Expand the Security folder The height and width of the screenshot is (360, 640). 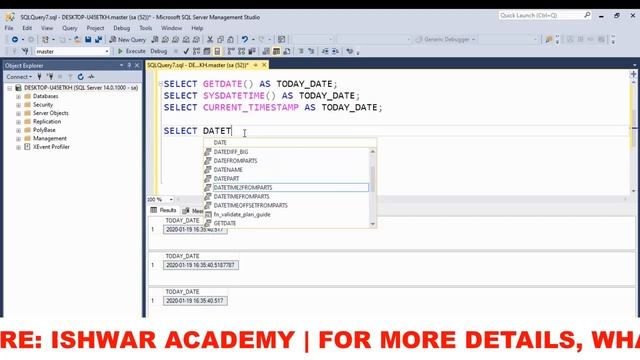tap(18, 105)
